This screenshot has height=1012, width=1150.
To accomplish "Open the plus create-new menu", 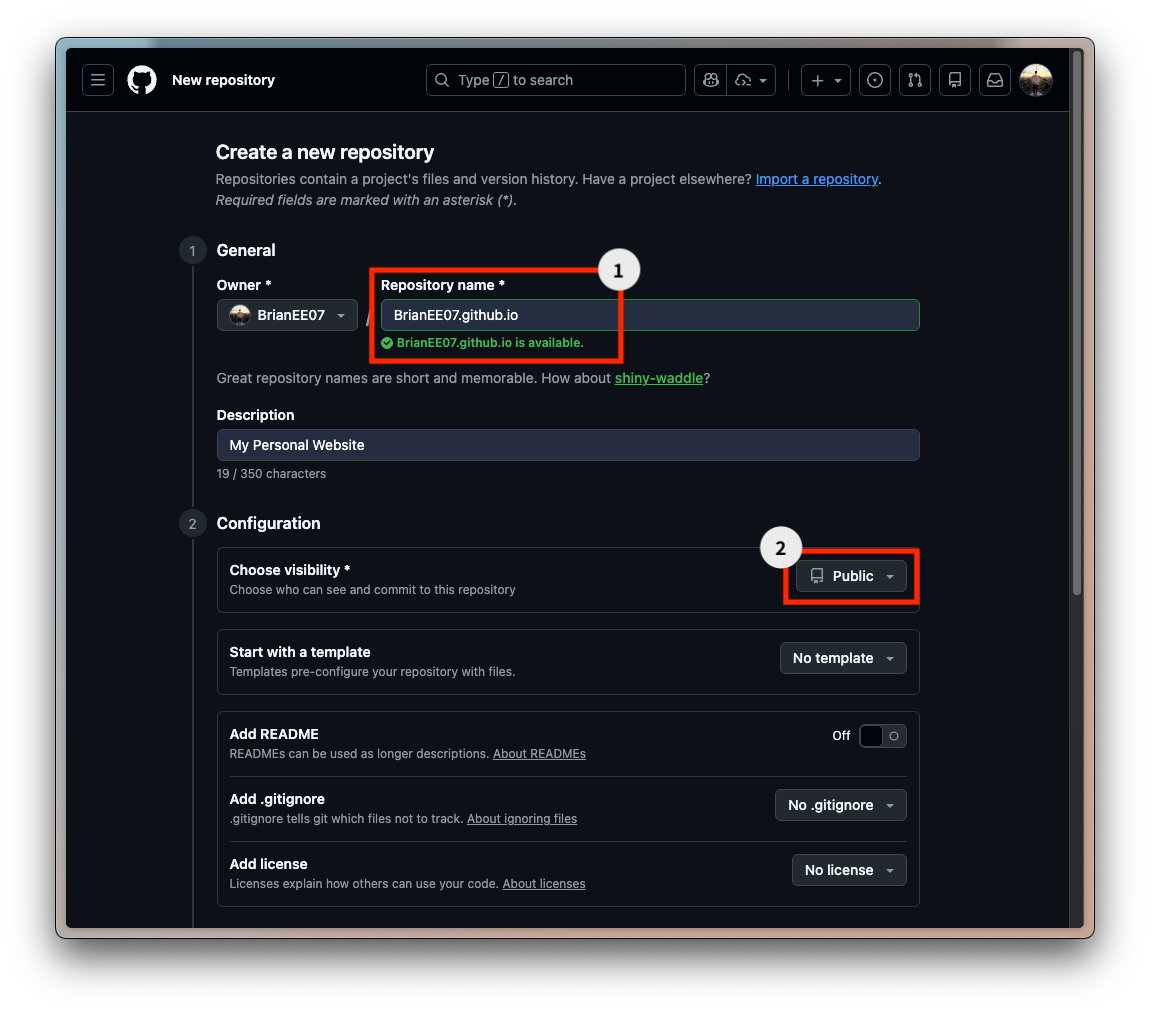I will [x=826, y=80].
